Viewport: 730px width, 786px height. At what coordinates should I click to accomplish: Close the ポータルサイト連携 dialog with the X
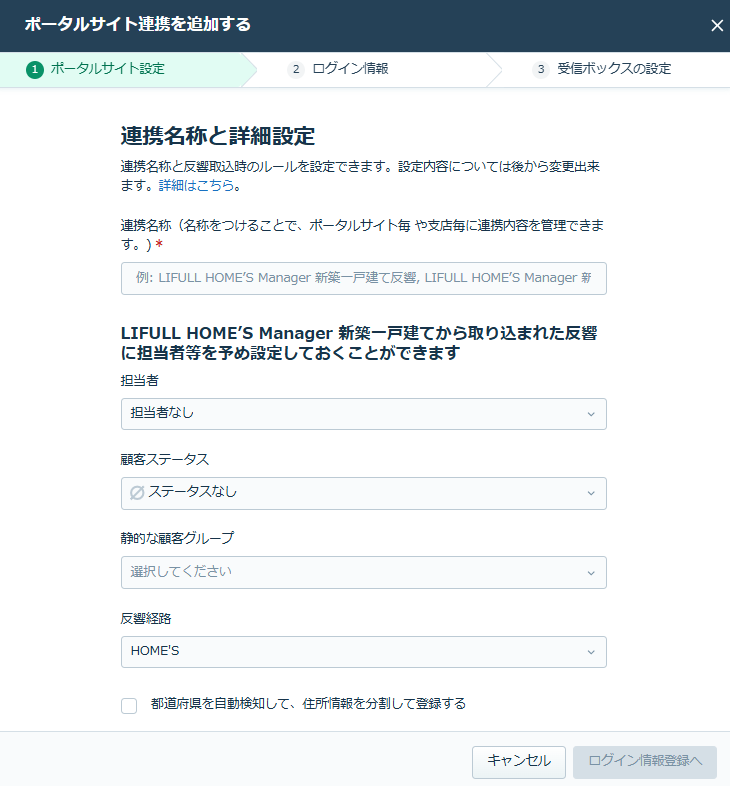click(717, 25)
